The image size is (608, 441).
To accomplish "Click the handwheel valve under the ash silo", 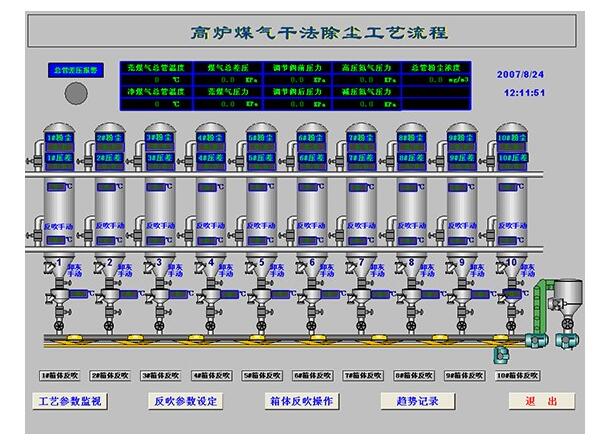I will [x=568, y=323].
